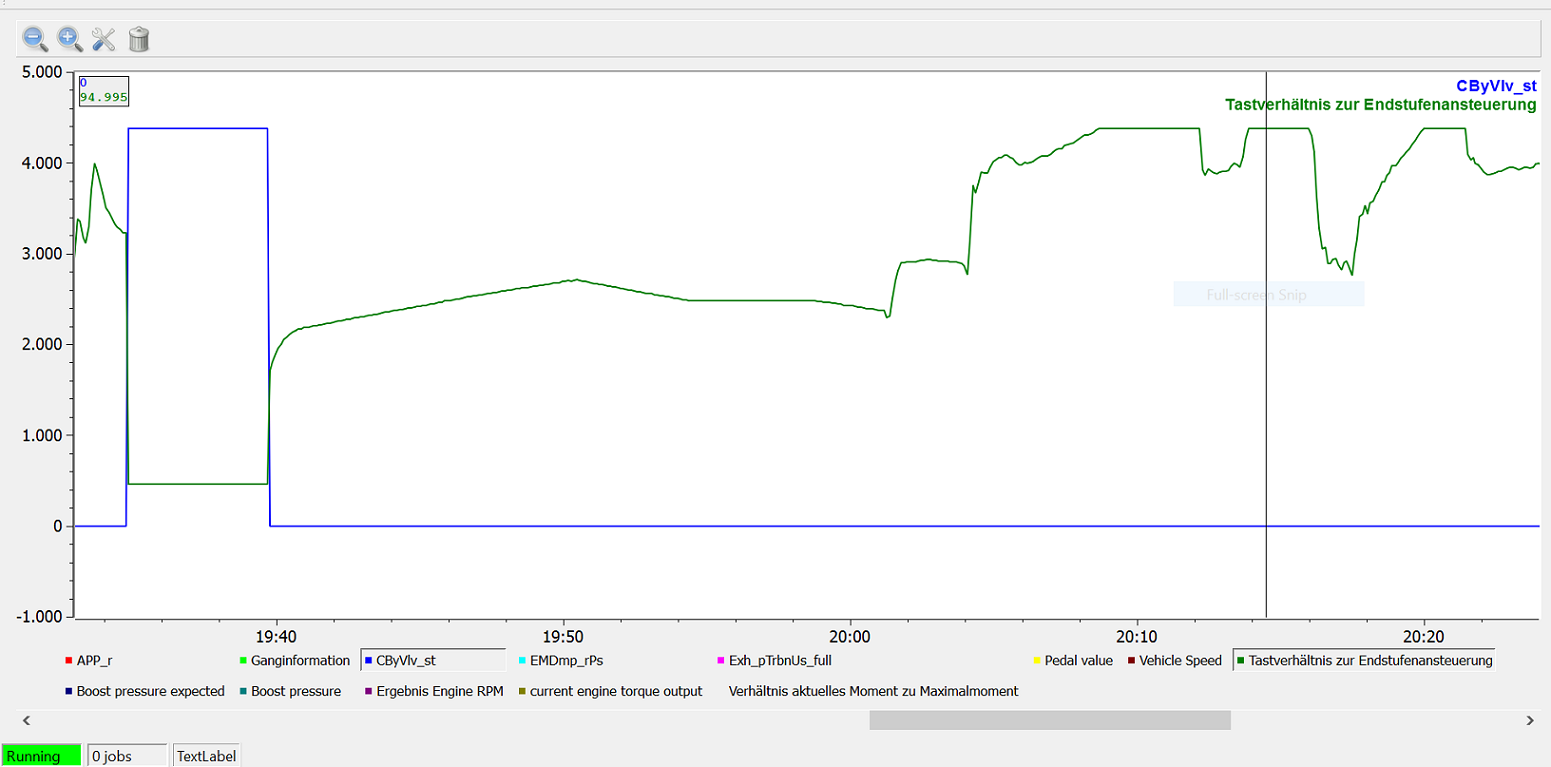Toggle the Ganginformation legend entry
This screenshot has height=767, width=1551.
coord(294,661)
